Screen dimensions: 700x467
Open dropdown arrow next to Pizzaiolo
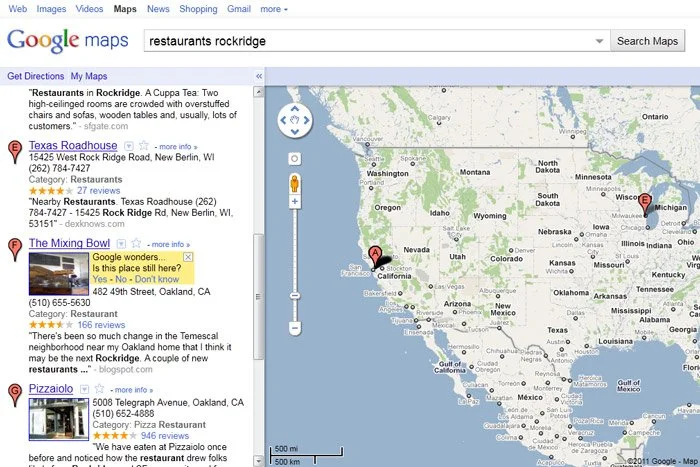(x=84, y=389)
